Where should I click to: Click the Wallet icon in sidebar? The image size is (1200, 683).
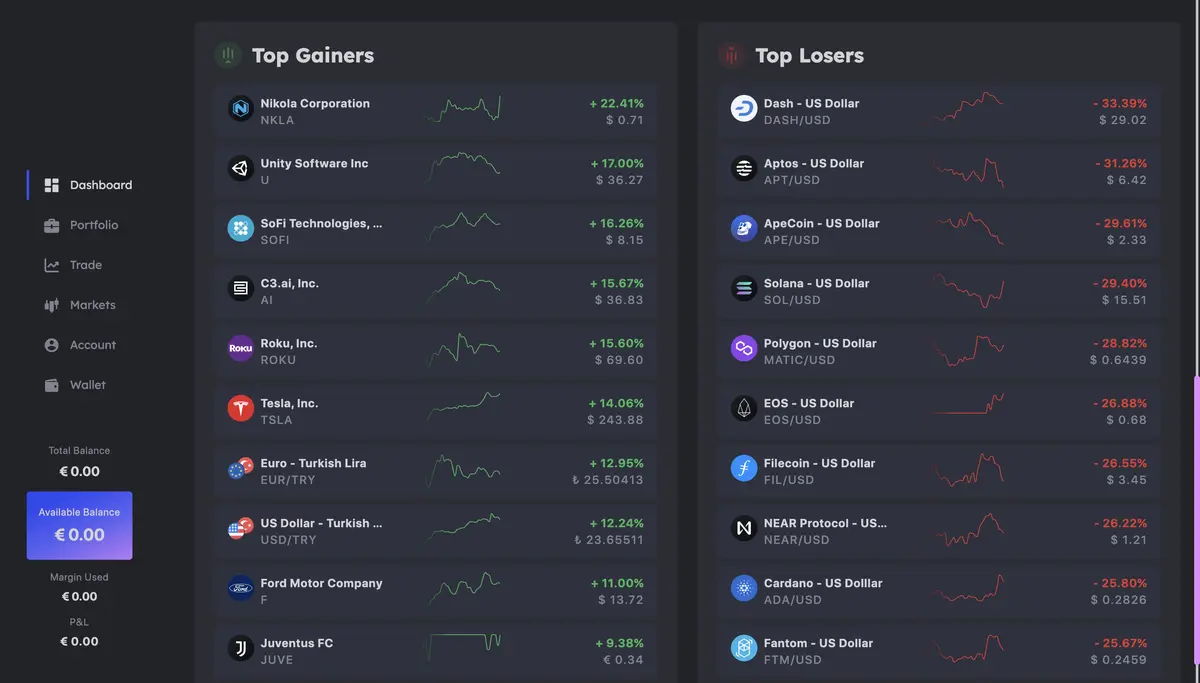tap(52, 385)
